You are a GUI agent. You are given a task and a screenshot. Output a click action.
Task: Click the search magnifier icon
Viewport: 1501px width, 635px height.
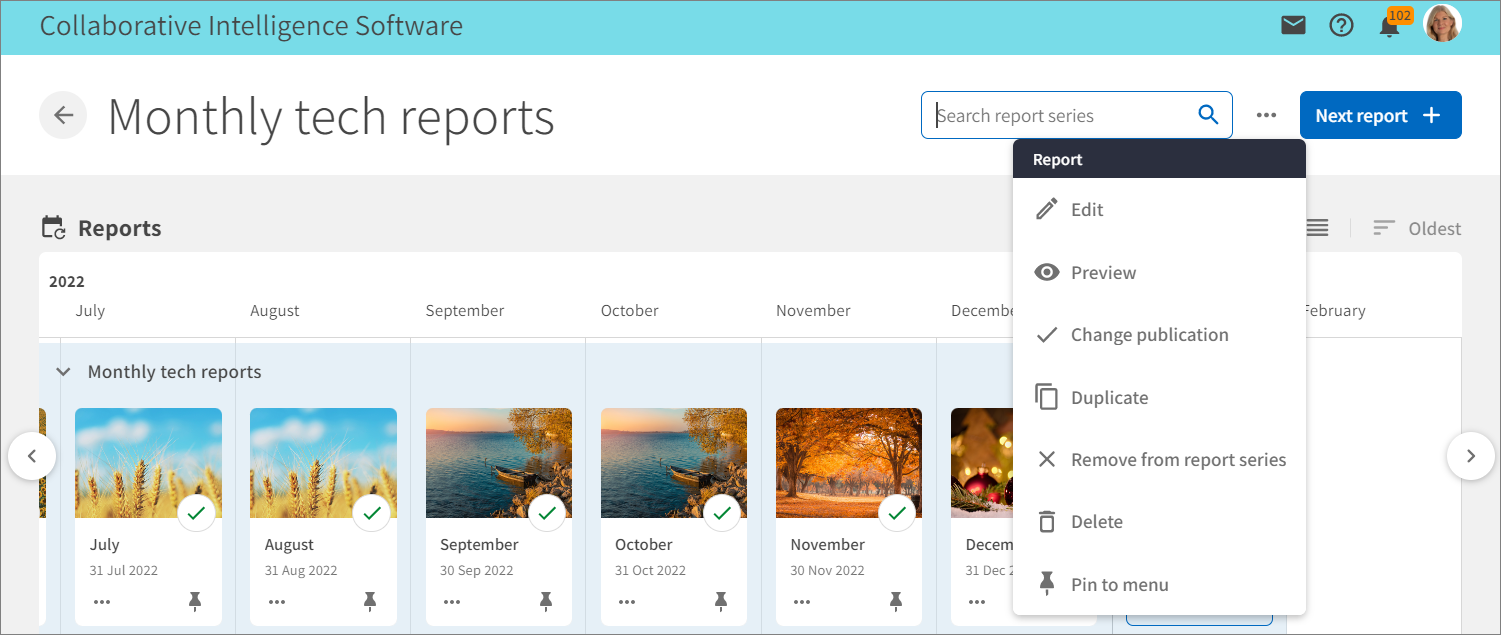(1208, 115)
